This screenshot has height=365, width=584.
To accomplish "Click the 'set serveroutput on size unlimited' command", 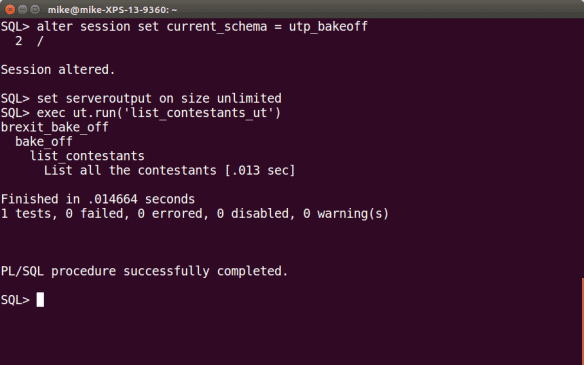I will tap(159, 98).
